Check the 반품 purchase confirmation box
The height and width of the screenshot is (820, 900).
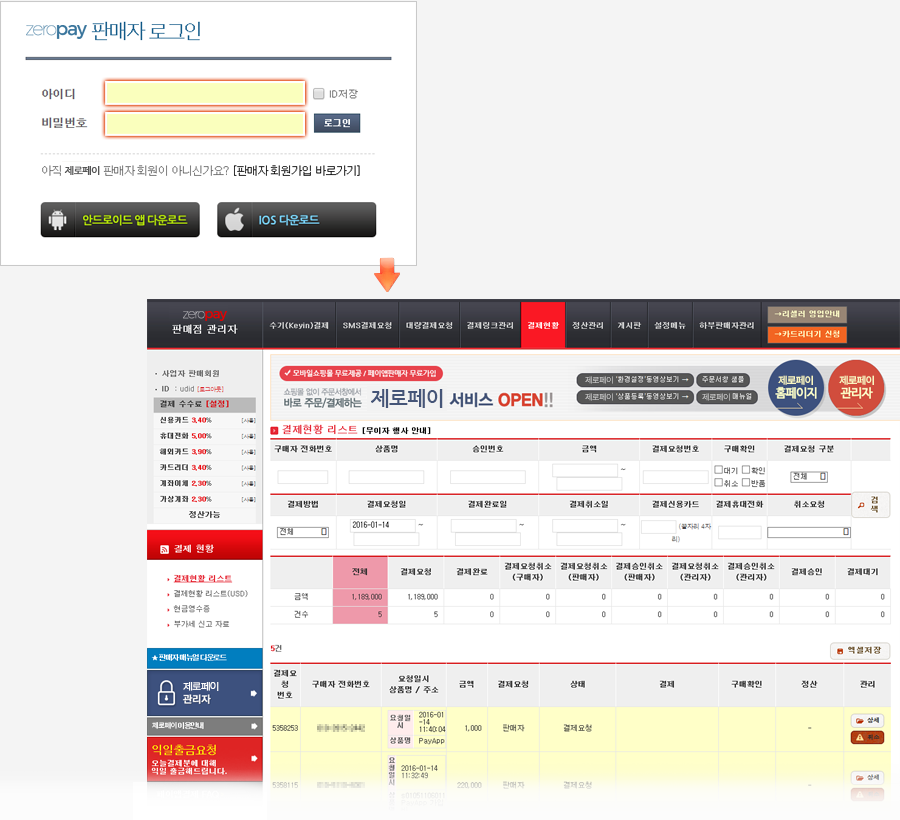(746, 482)
